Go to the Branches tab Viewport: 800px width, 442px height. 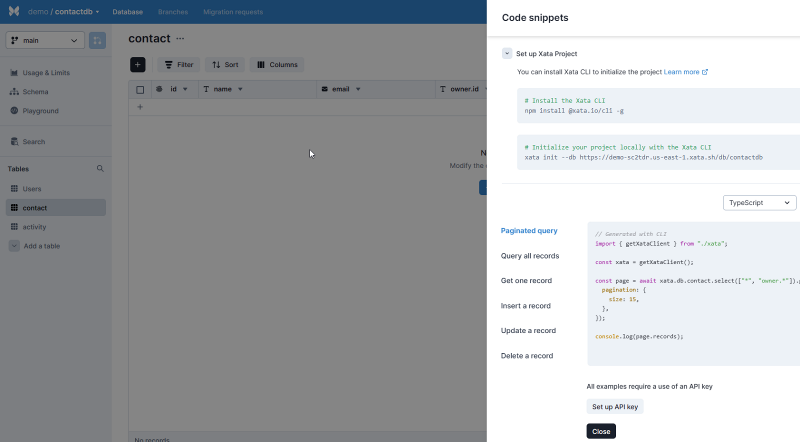[x=173, y=12]
